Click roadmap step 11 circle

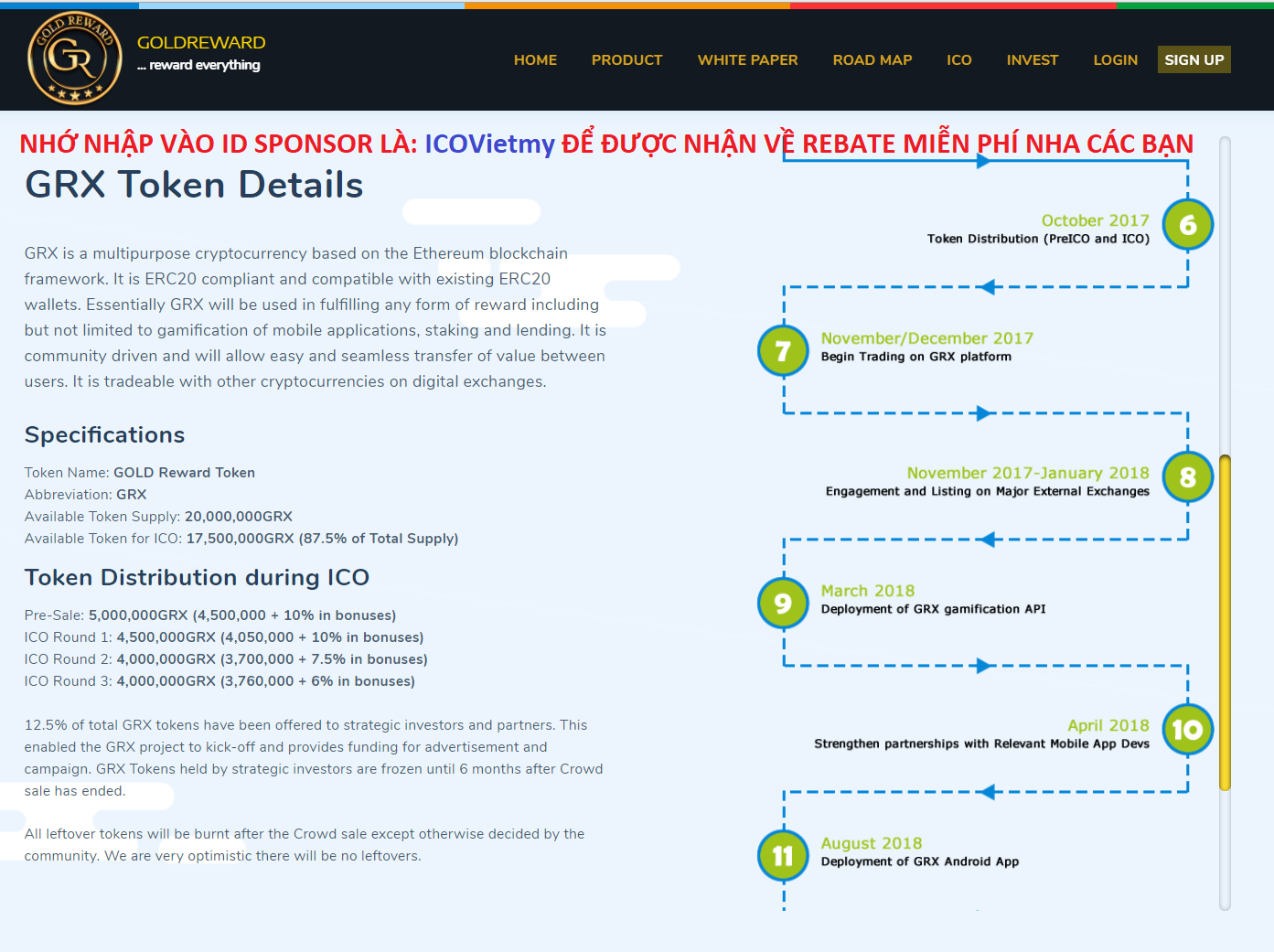pyautogui.click(x=783, y=856)
